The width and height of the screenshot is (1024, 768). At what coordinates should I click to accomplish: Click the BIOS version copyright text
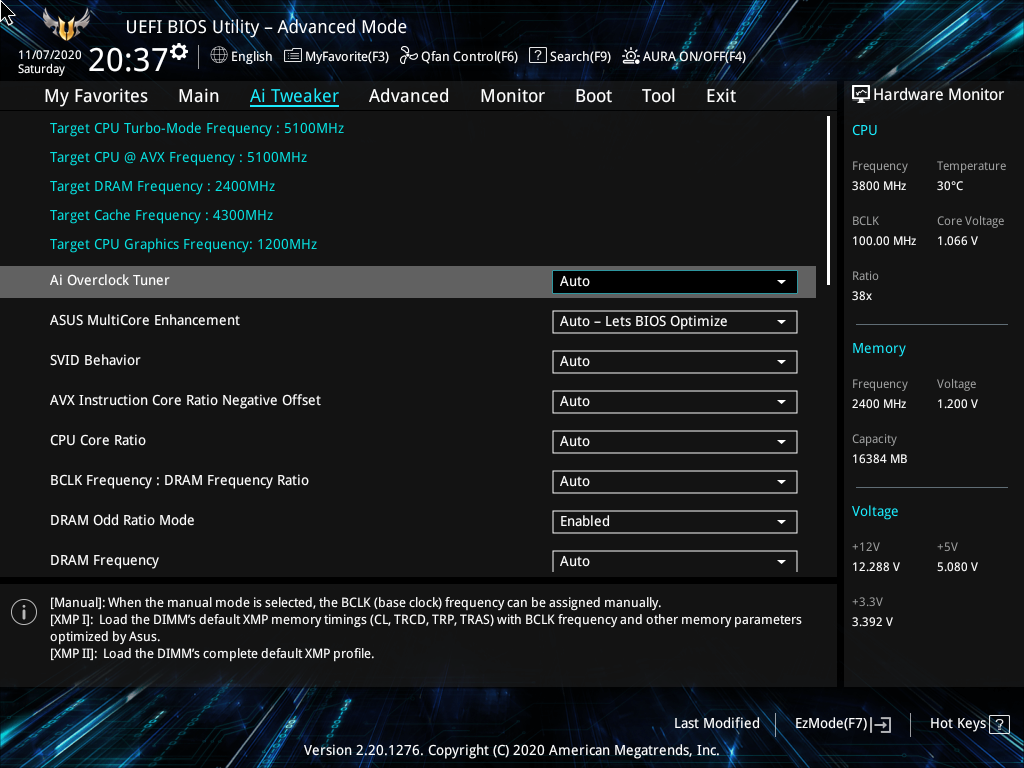[x=511, y=750]
